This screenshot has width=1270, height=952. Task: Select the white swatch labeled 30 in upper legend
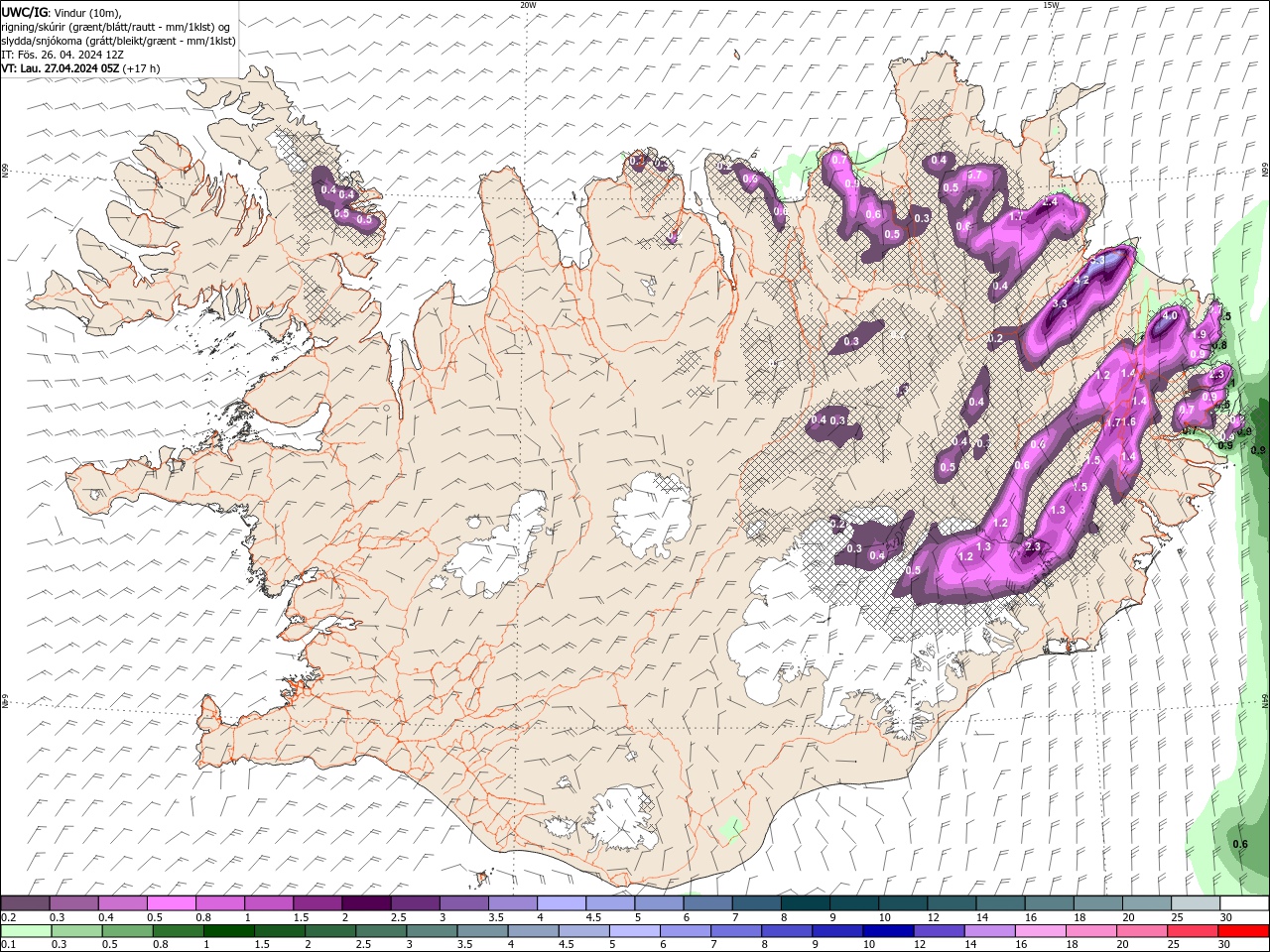pos(1242,903)
